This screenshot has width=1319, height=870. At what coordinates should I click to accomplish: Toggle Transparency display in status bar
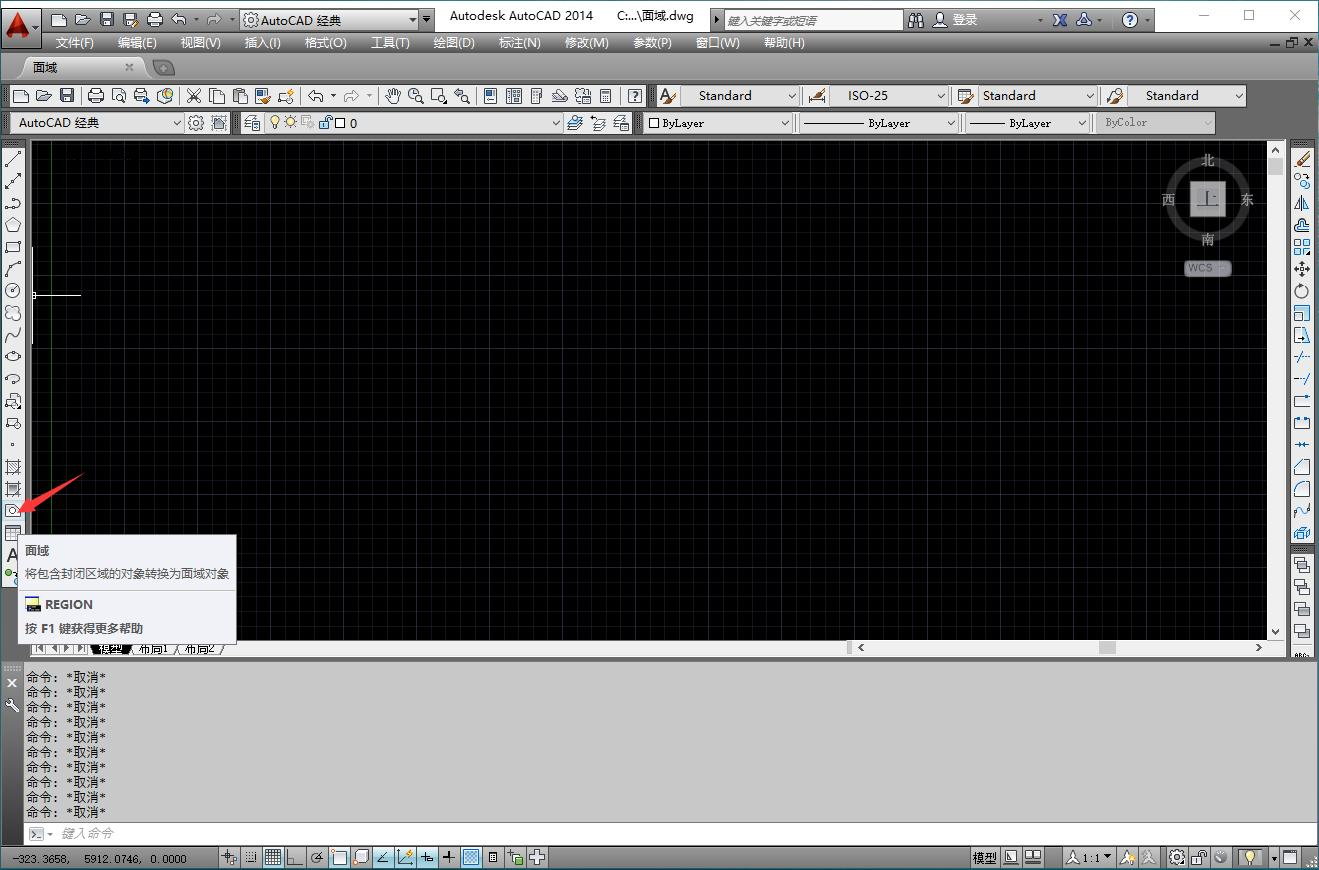click(471, 857)
